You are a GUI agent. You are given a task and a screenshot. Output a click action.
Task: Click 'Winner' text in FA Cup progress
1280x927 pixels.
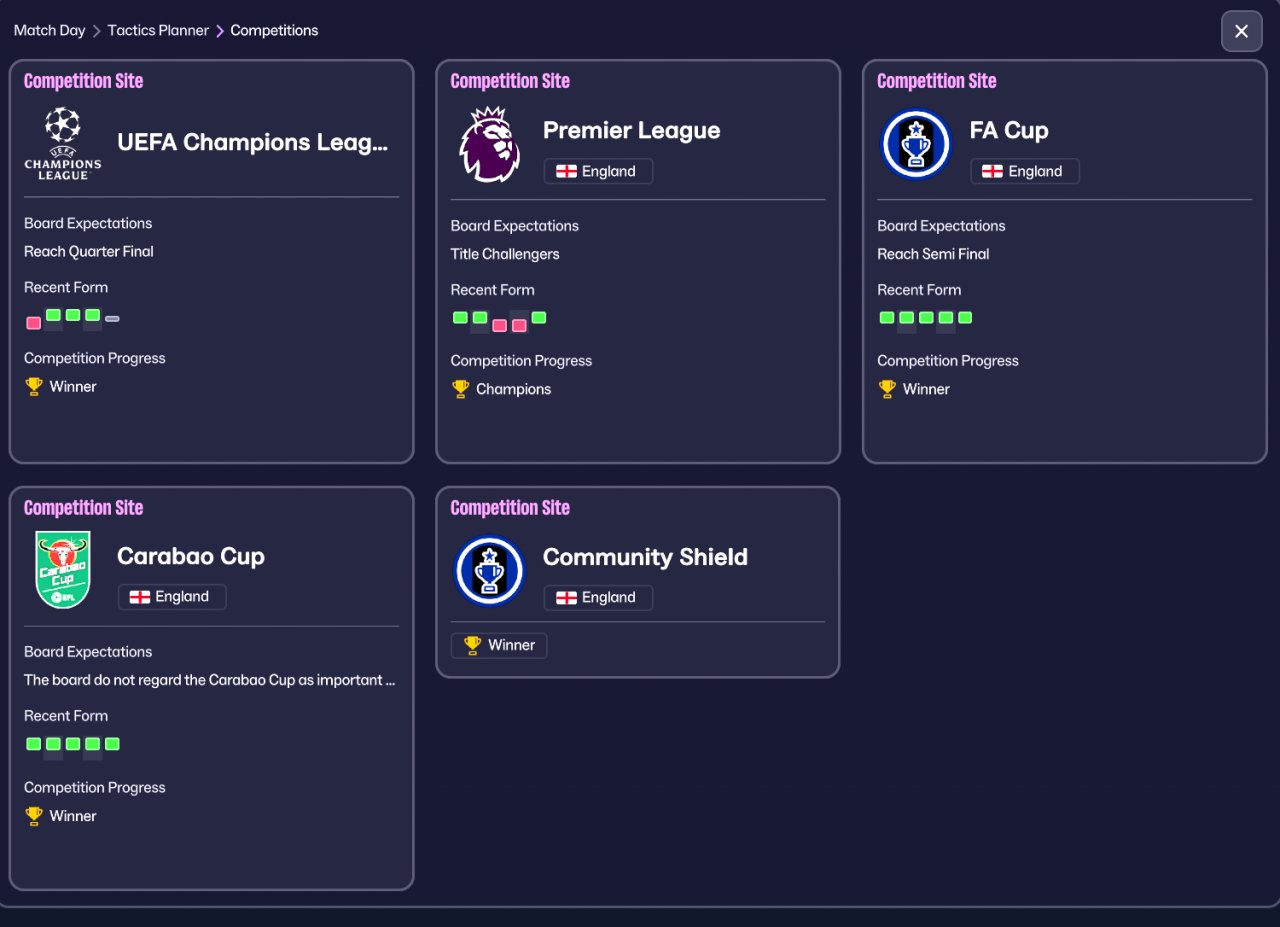(x=926, y=389)
